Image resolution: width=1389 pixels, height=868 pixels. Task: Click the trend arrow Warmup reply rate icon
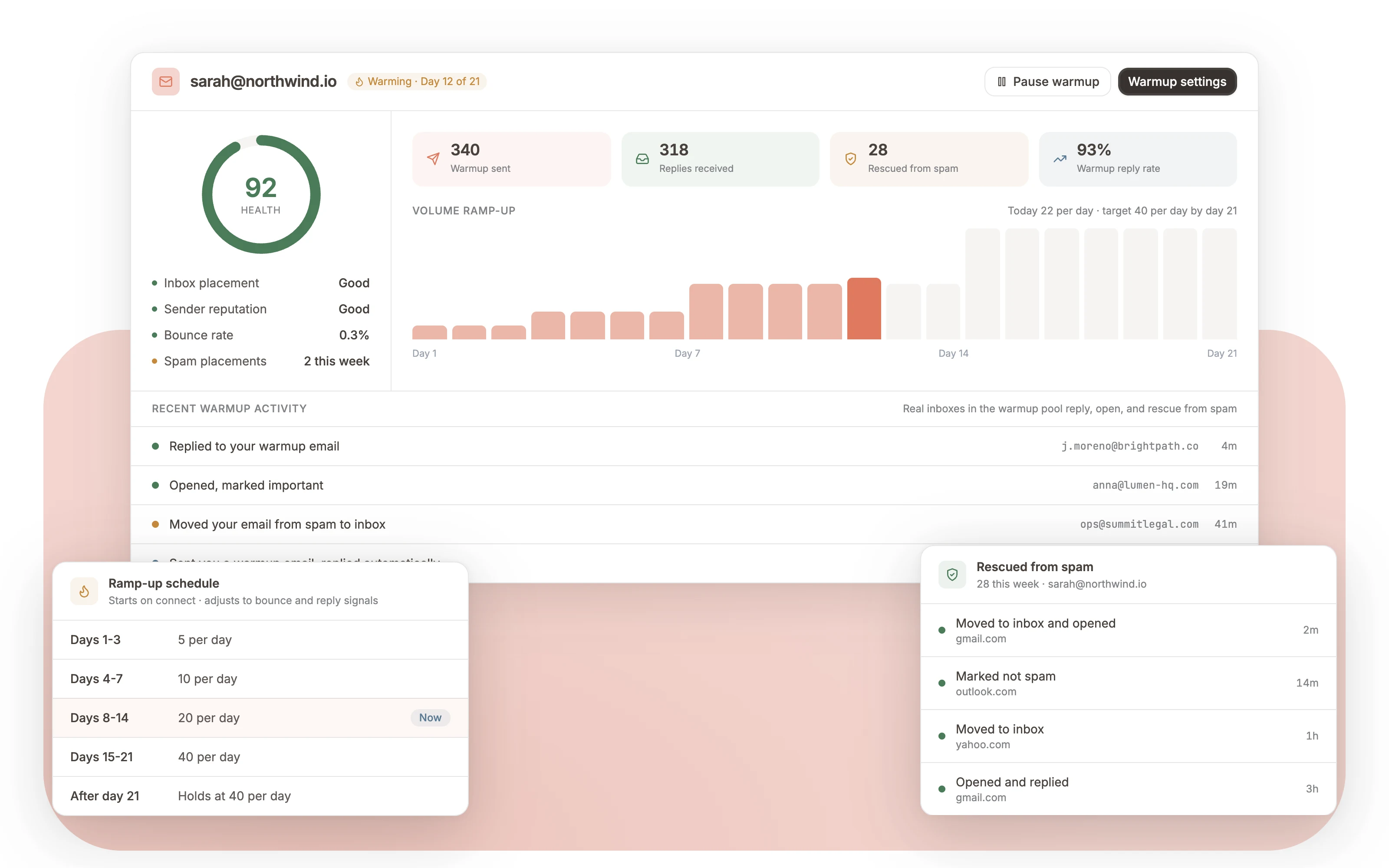pyautogui.click(x=1060, y=158)
